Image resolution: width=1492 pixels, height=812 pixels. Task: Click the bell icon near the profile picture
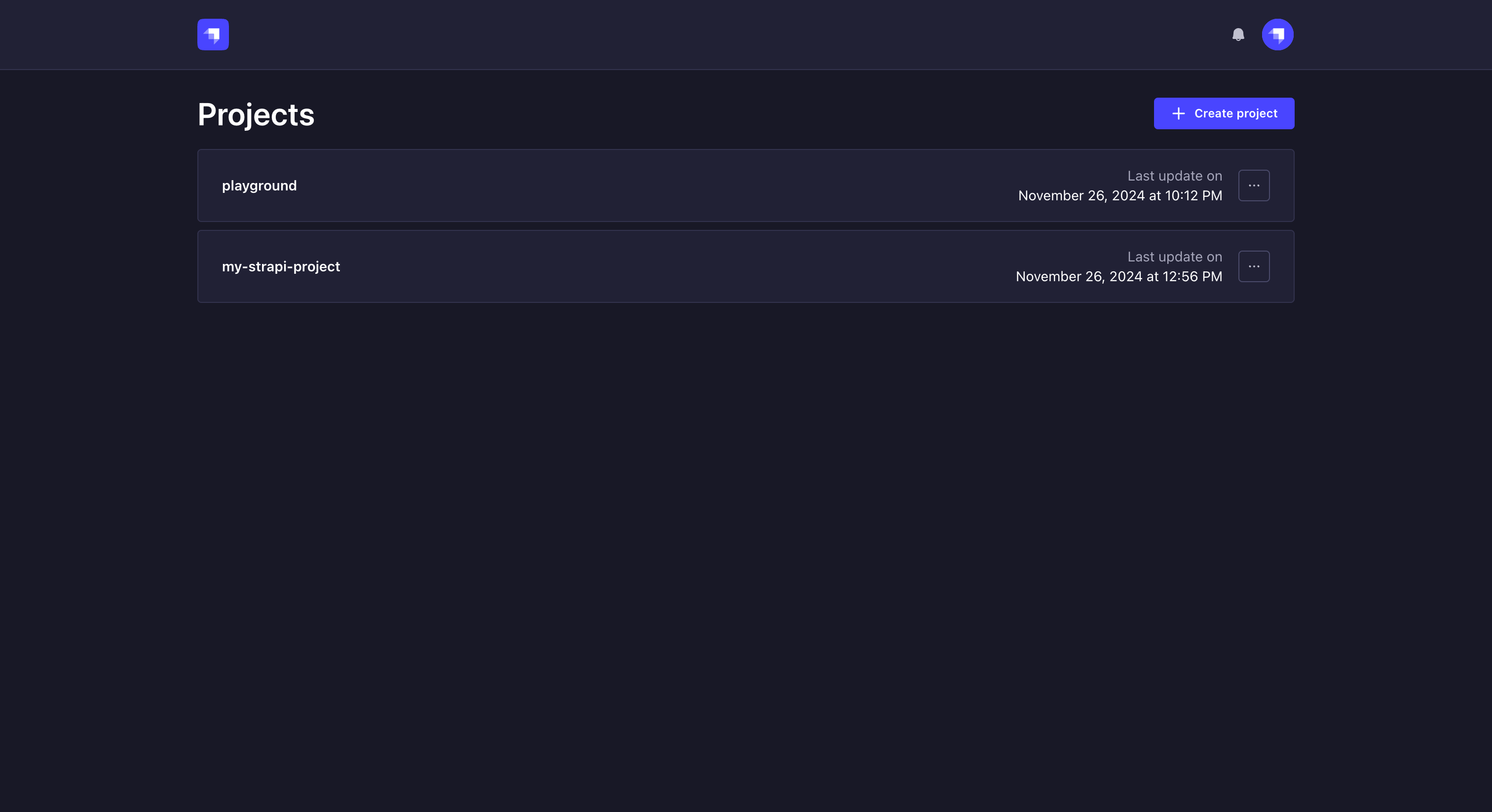click(x=1239, y=34)
